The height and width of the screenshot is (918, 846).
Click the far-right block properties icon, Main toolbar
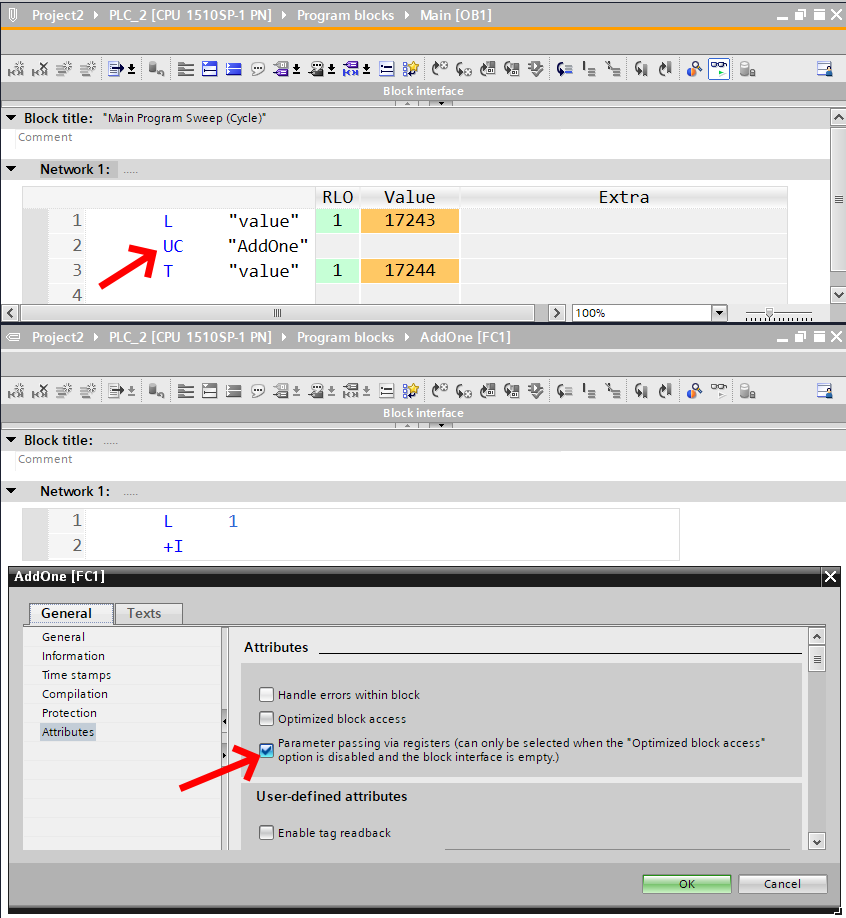click(825, 70)
